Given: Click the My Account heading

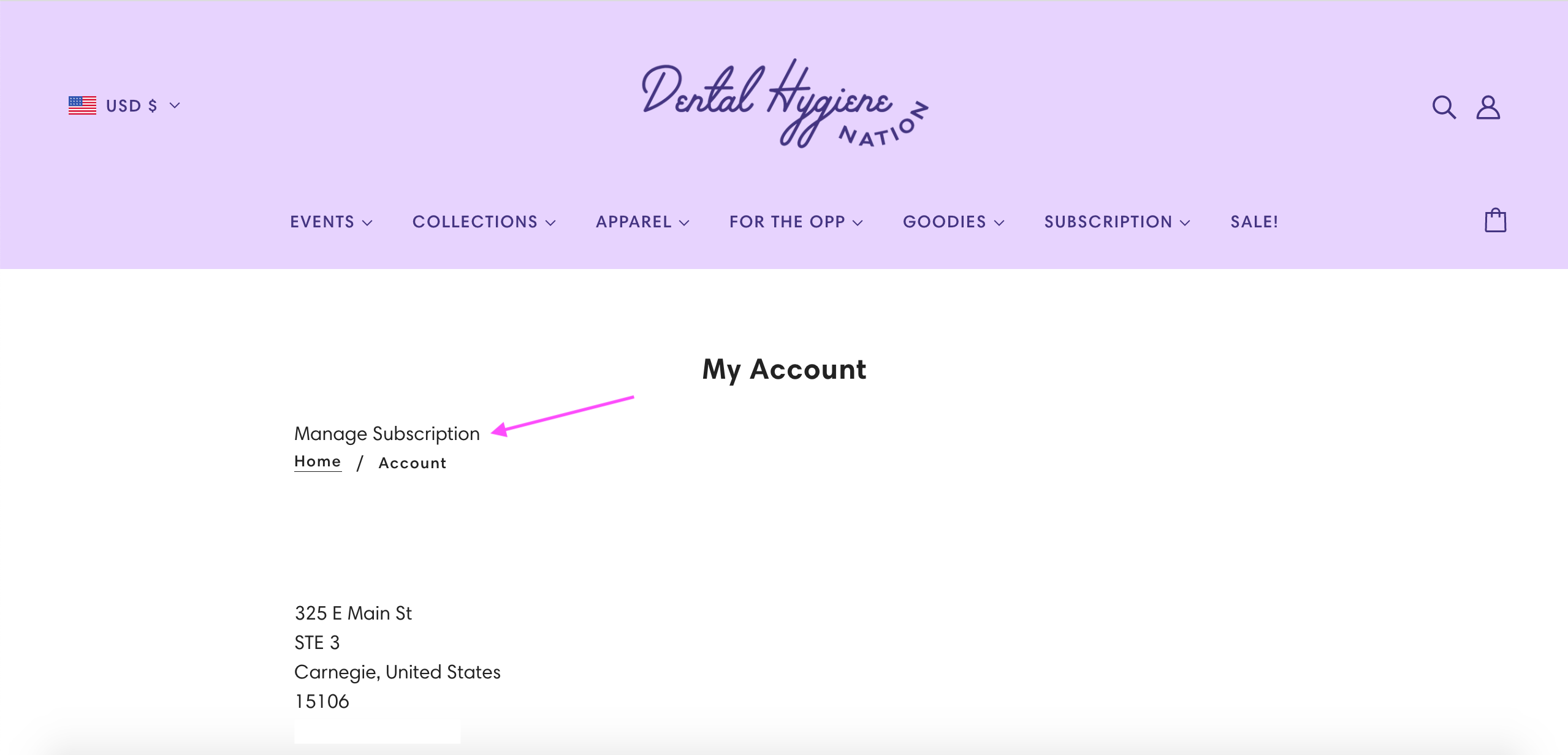Looking at the screenshot, I should (x=784, y=370).
